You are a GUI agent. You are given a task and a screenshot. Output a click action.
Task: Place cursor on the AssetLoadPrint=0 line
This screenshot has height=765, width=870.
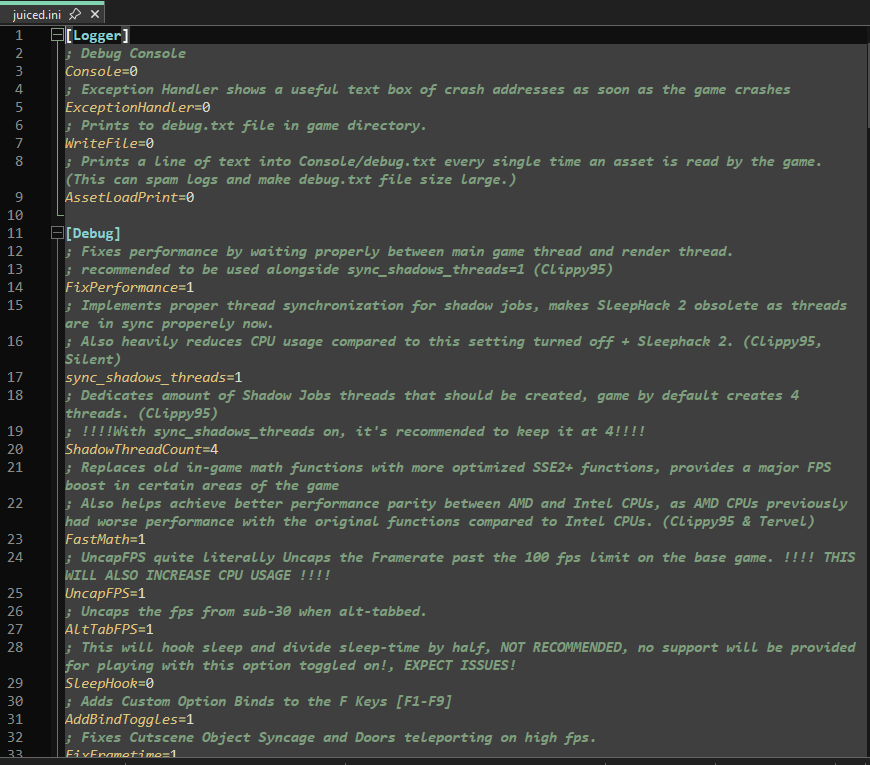(x=130, y=197)
